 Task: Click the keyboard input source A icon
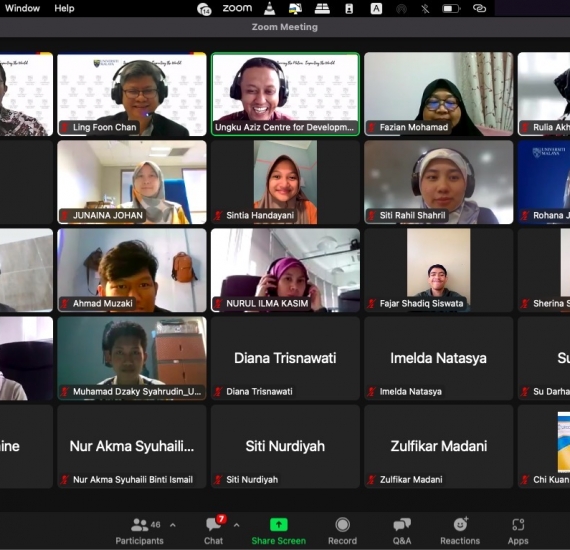point(376,8)
